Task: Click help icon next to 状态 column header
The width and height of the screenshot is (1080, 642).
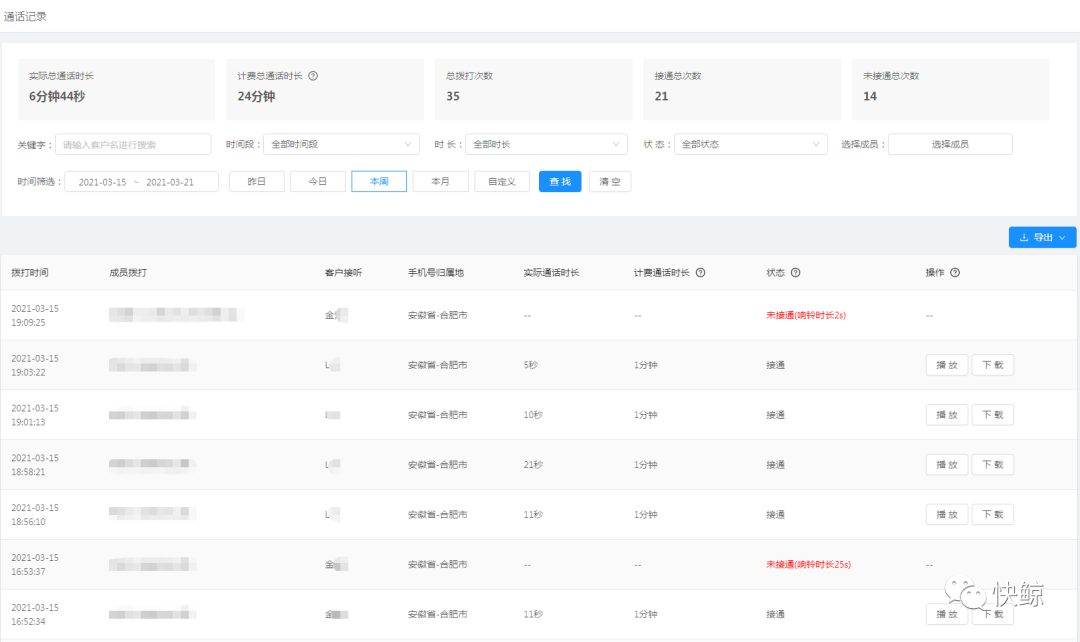Action: [x=795, y=273]
